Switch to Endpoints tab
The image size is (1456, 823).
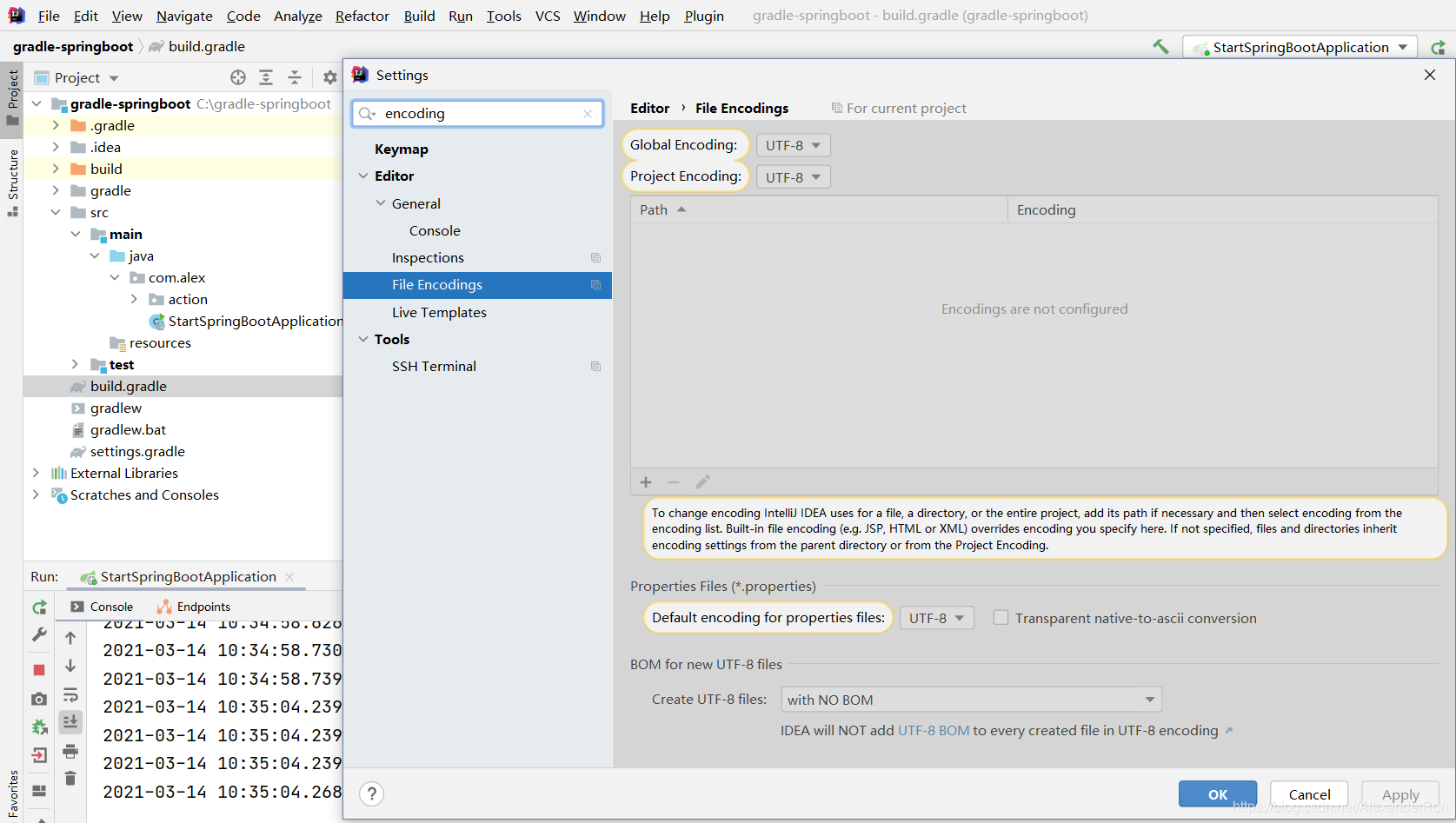[193, 607]
